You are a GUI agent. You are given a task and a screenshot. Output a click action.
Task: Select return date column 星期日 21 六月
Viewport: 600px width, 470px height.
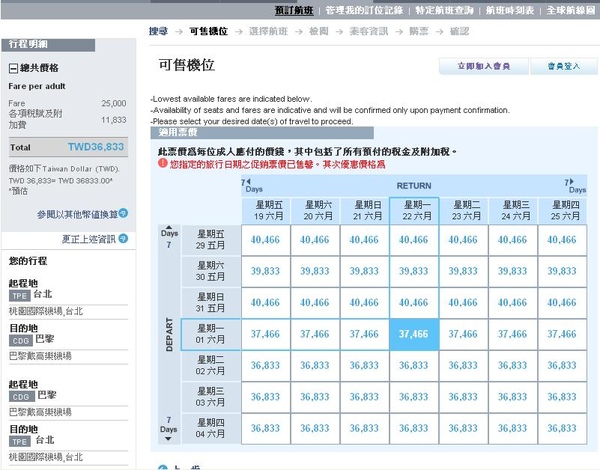[x=365, y=211]
